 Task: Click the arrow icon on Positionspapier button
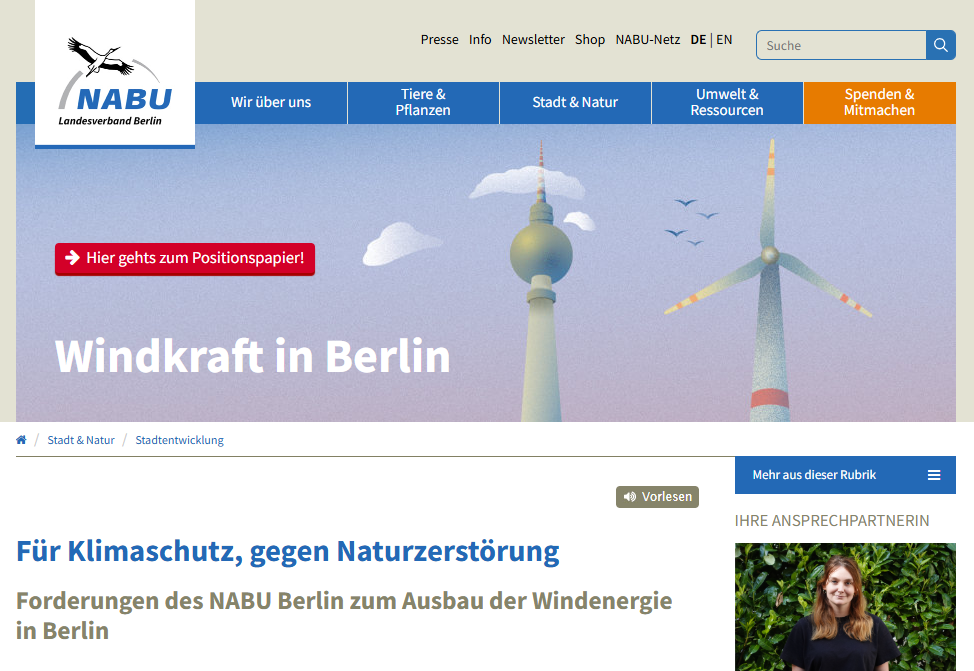click(x=72, y=258)
